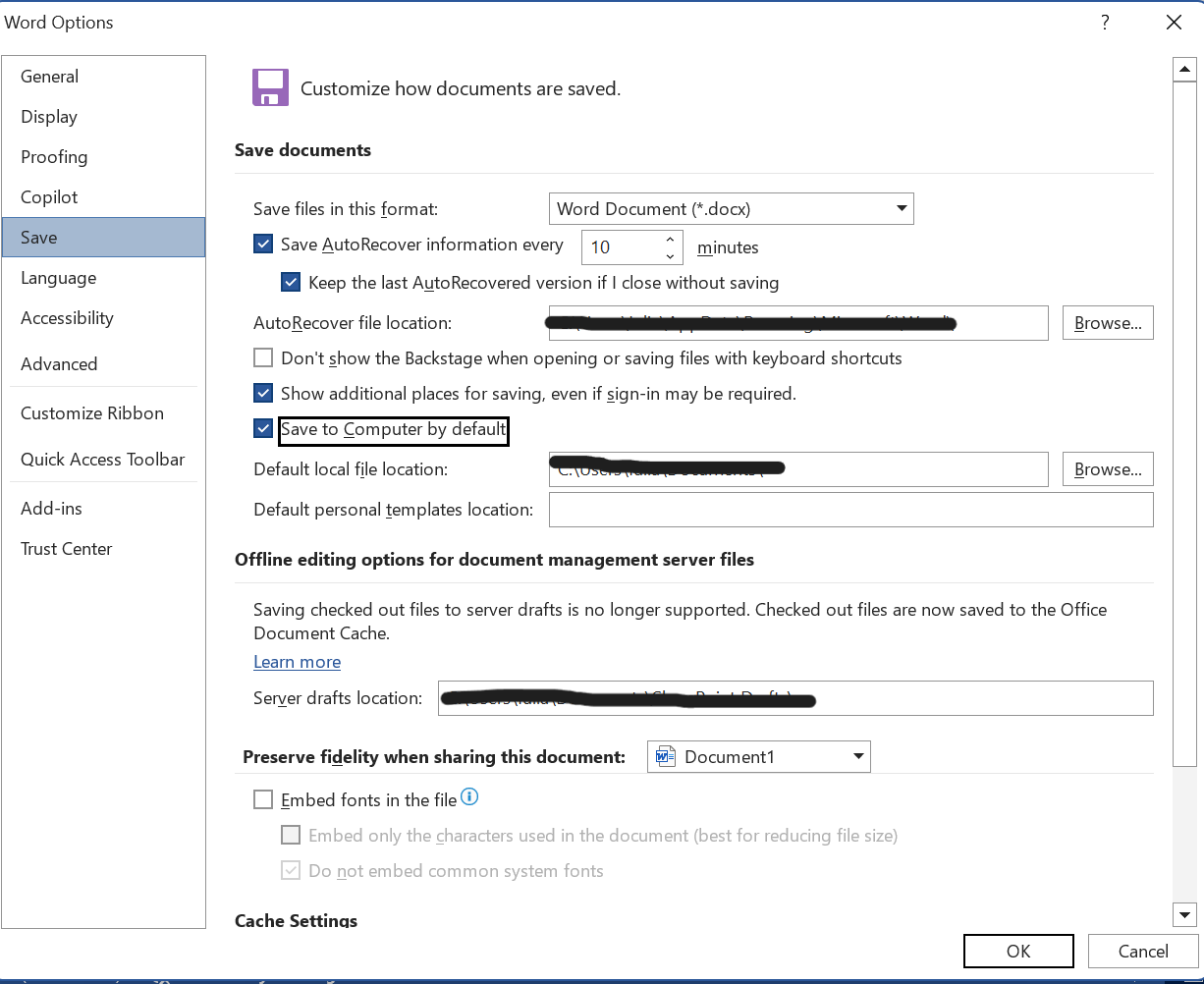Select Customize Ribbon in the sidebar
The height and width of the screenshot is (984, 1204).
tap(92, 413)
